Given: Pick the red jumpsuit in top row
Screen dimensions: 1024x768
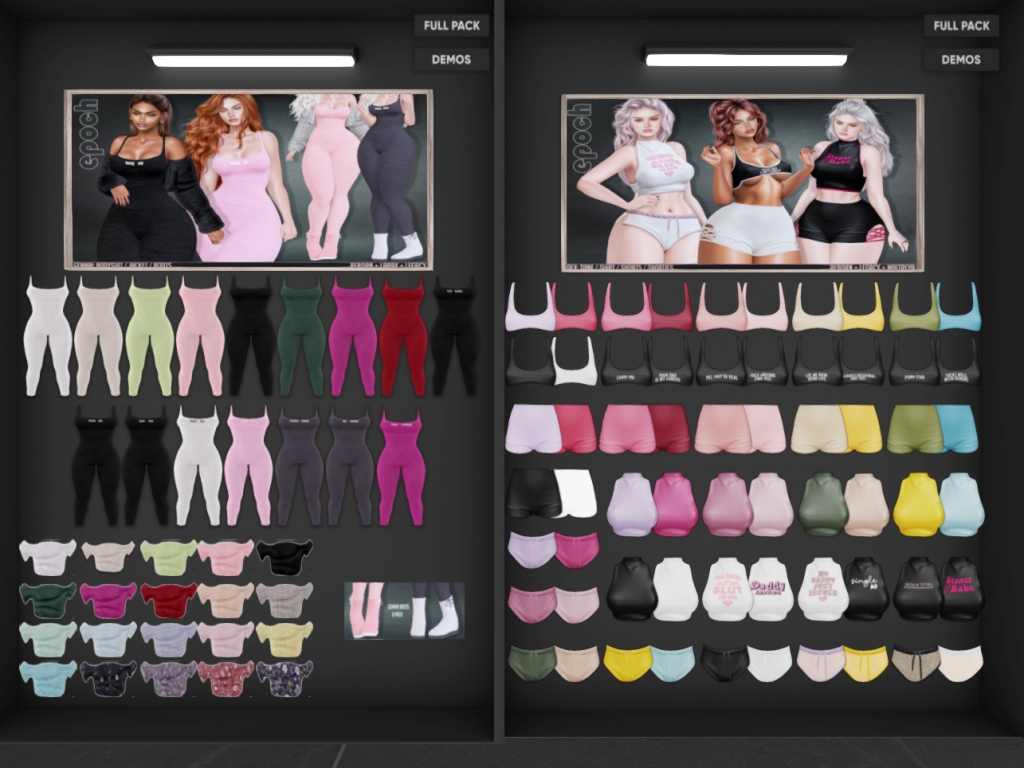Looking at the screenshot, I should tap(403, 336).
